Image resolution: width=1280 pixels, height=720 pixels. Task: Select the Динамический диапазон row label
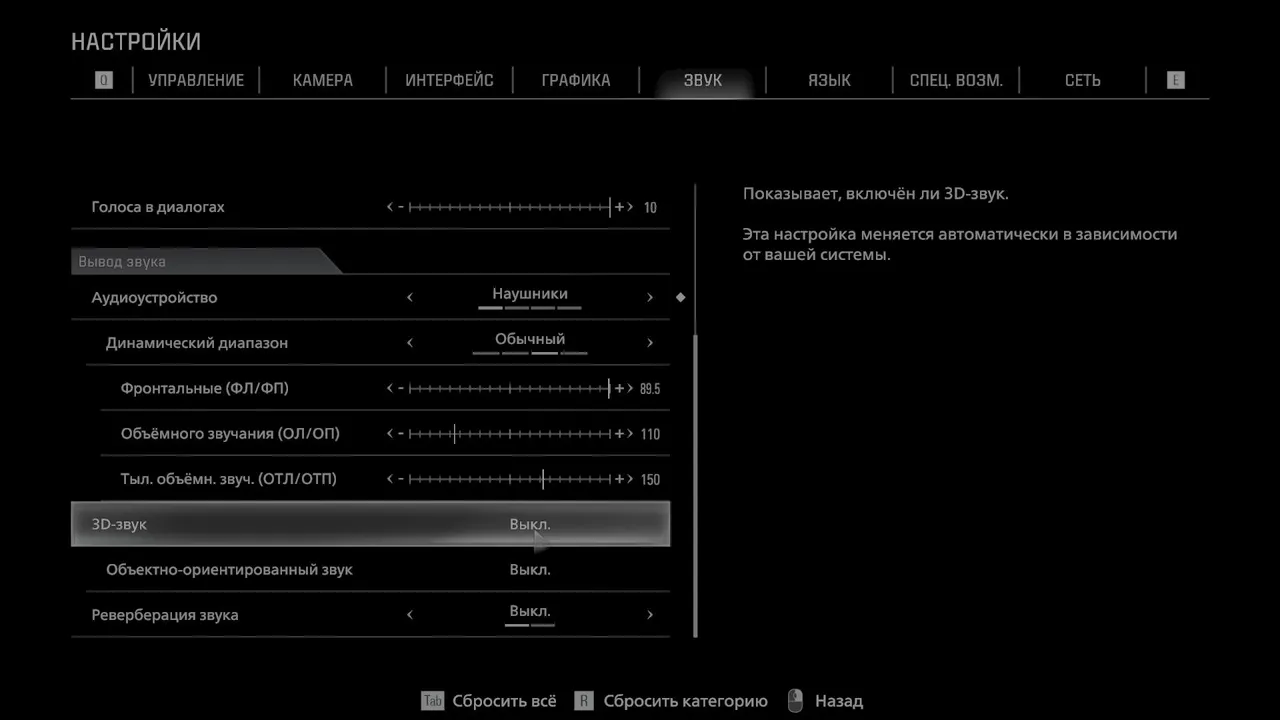[197, 342]
